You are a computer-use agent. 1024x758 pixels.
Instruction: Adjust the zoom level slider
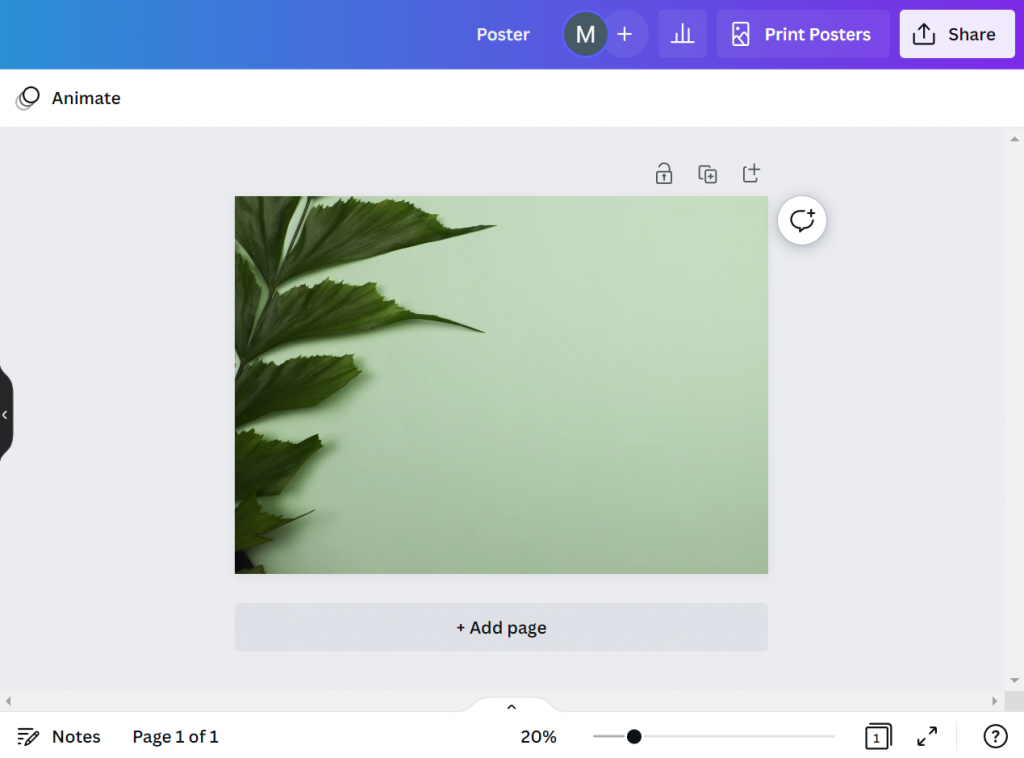[x=633, y=736]
